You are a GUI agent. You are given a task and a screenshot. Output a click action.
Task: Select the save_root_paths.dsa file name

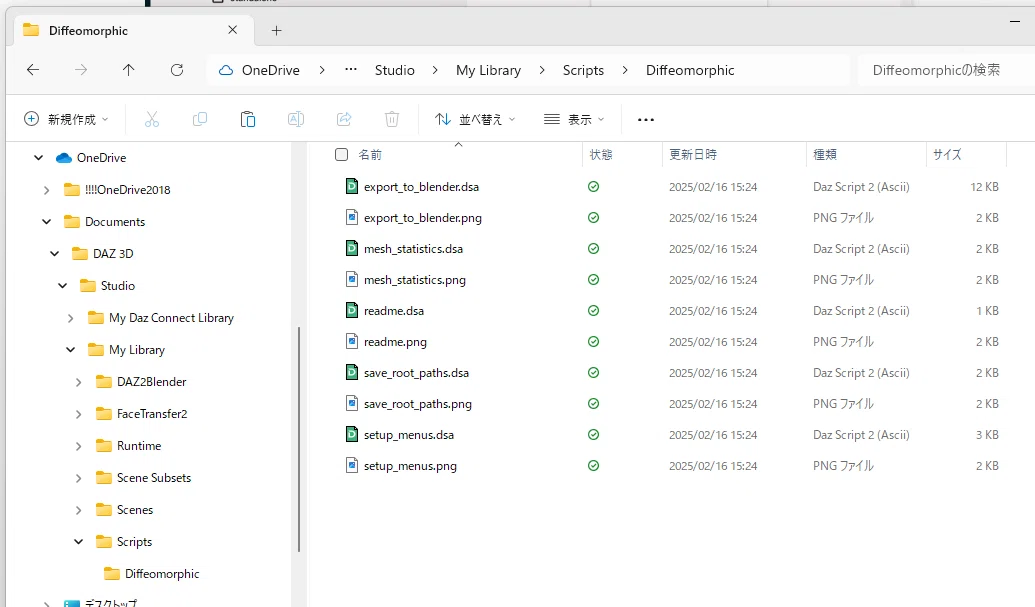[x=417, y=373]
